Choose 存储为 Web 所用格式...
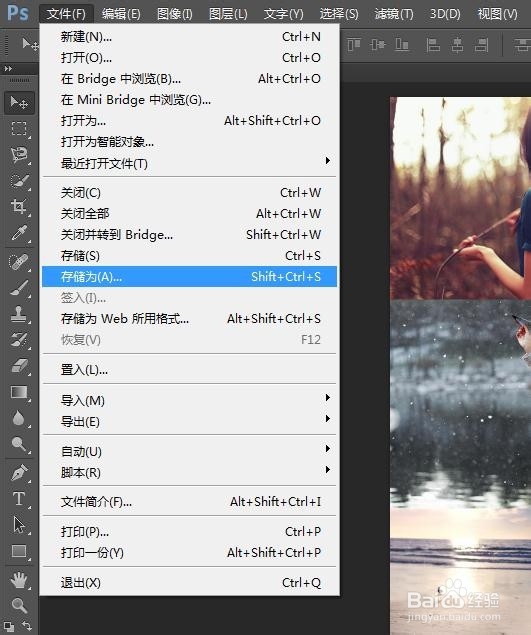Viewport: 531px width, 635px height. point(190,319)
